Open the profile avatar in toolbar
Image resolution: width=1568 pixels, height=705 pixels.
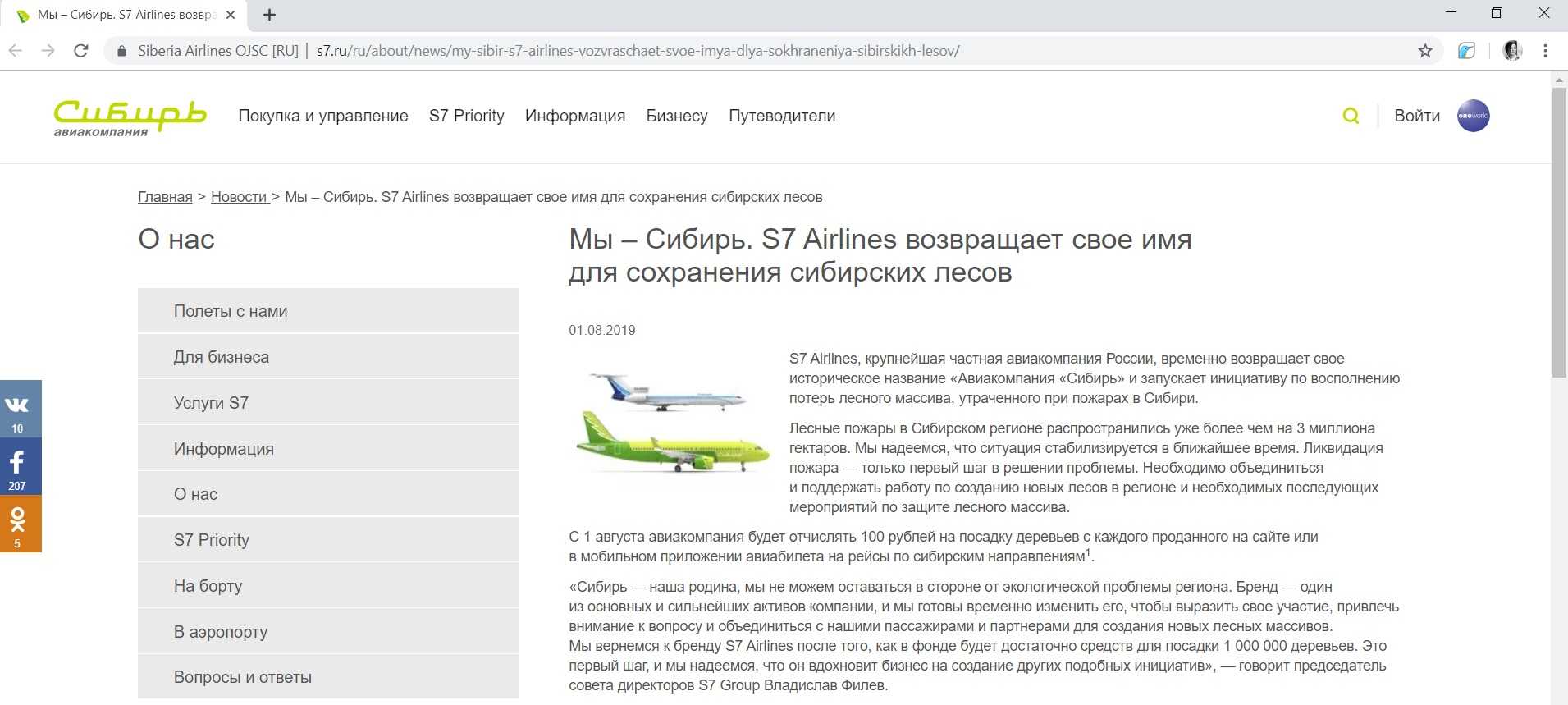pyautogui.click(x=1511, y=51)
